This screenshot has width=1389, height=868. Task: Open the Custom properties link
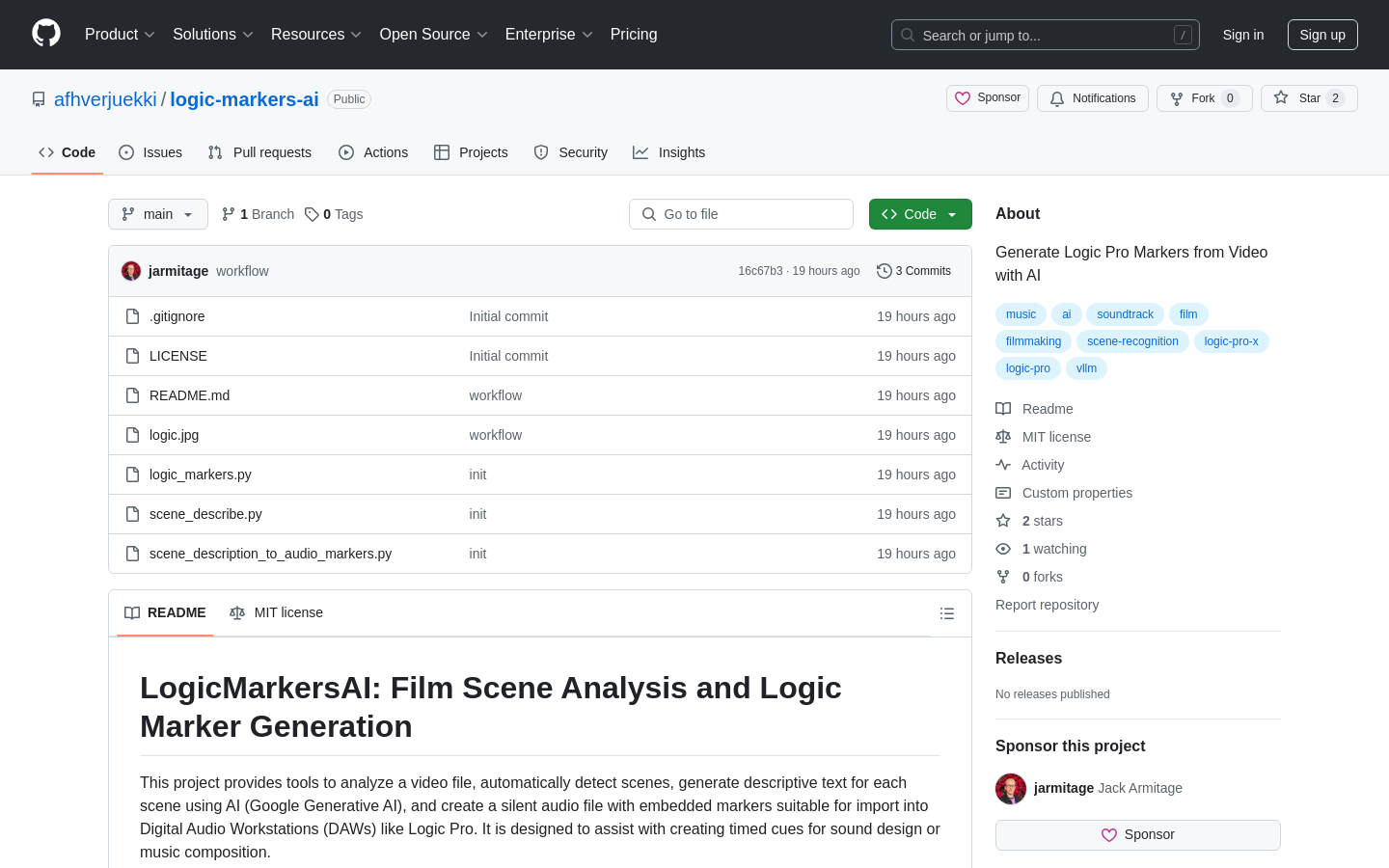tap(1064, 493)
